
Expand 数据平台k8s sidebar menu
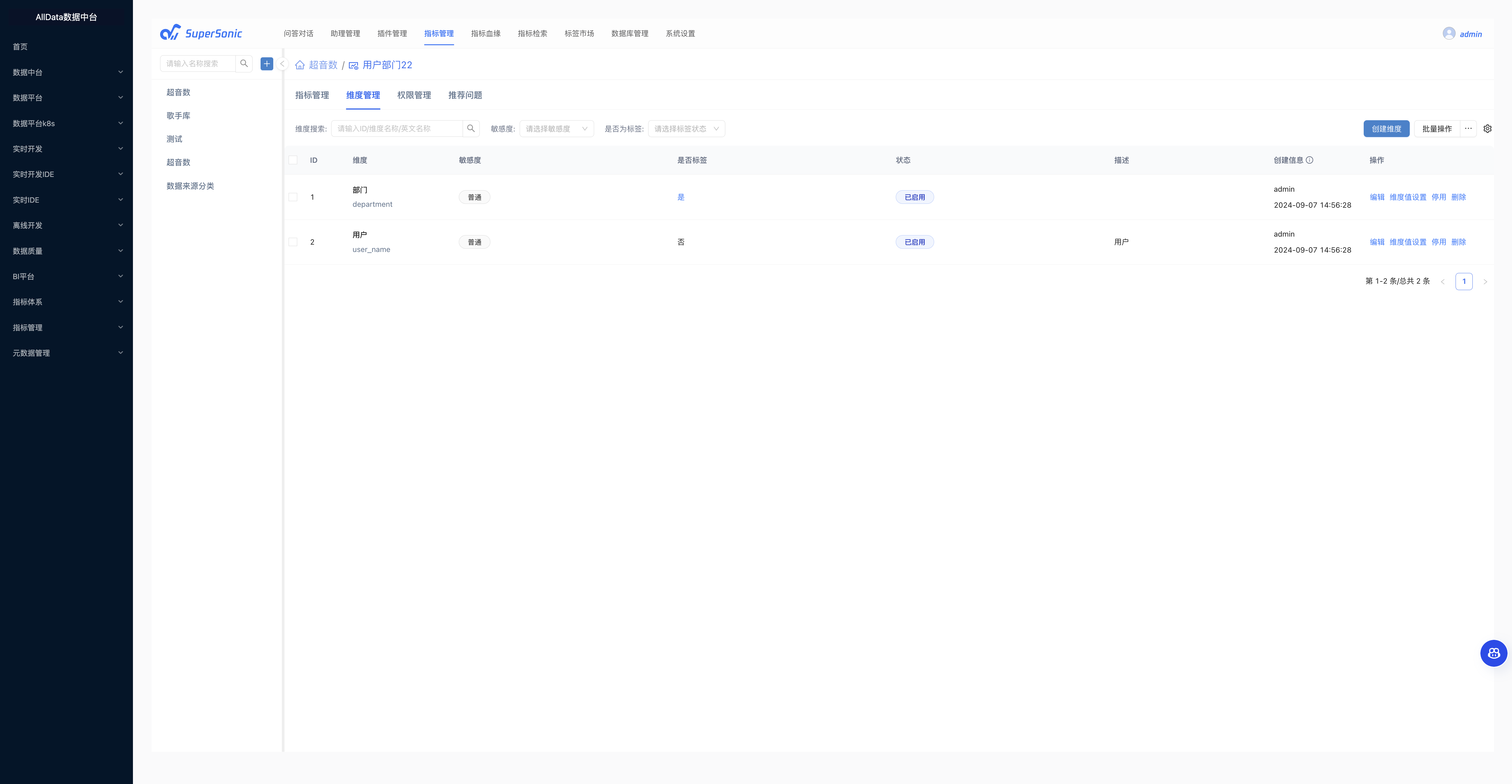pos(66,123)
